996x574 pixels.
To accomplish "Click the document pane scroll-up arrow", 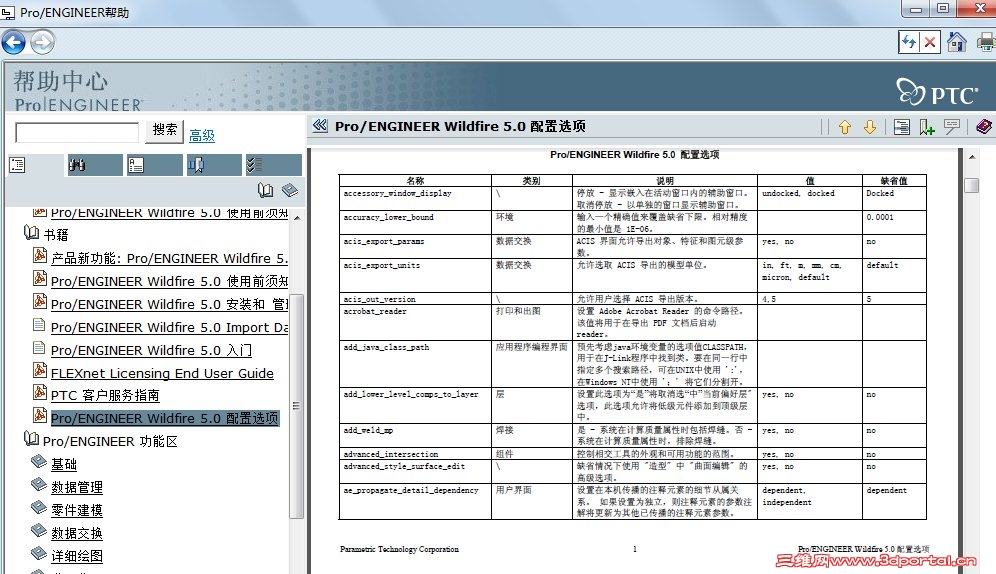I will point(972,156).
